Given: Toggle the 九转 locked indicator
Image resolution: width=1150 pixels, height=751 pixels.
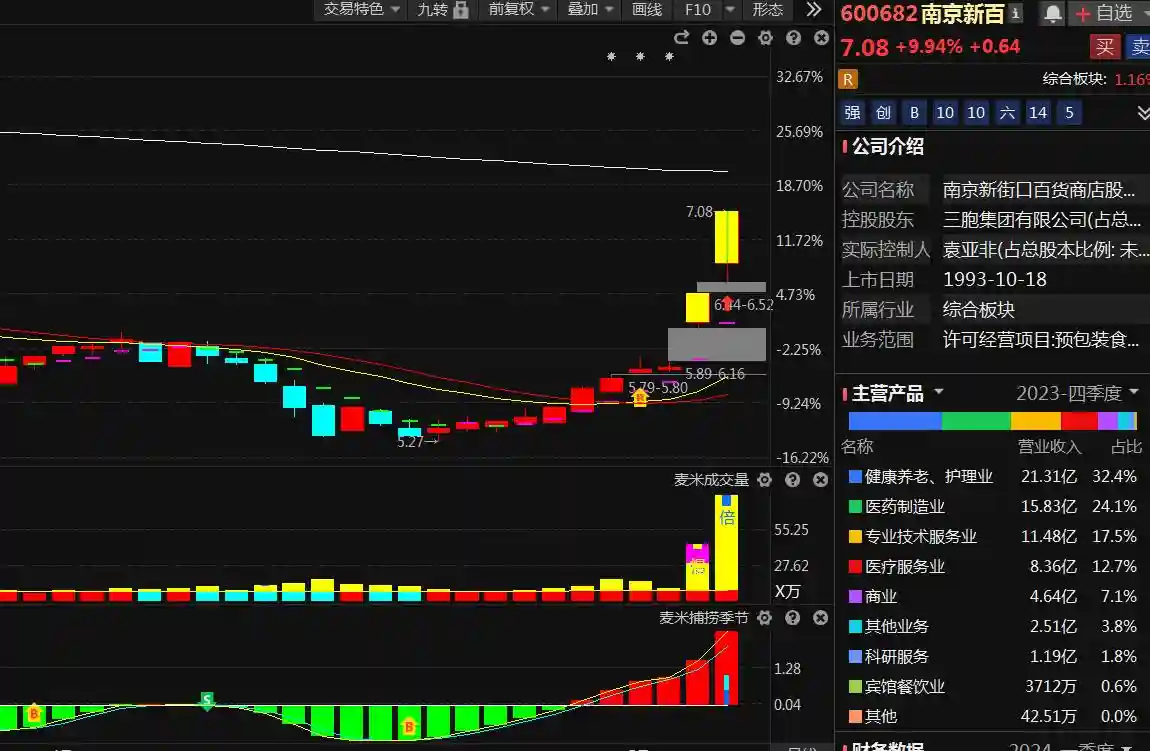Looking at the screenshot, I should click(442, 10).
